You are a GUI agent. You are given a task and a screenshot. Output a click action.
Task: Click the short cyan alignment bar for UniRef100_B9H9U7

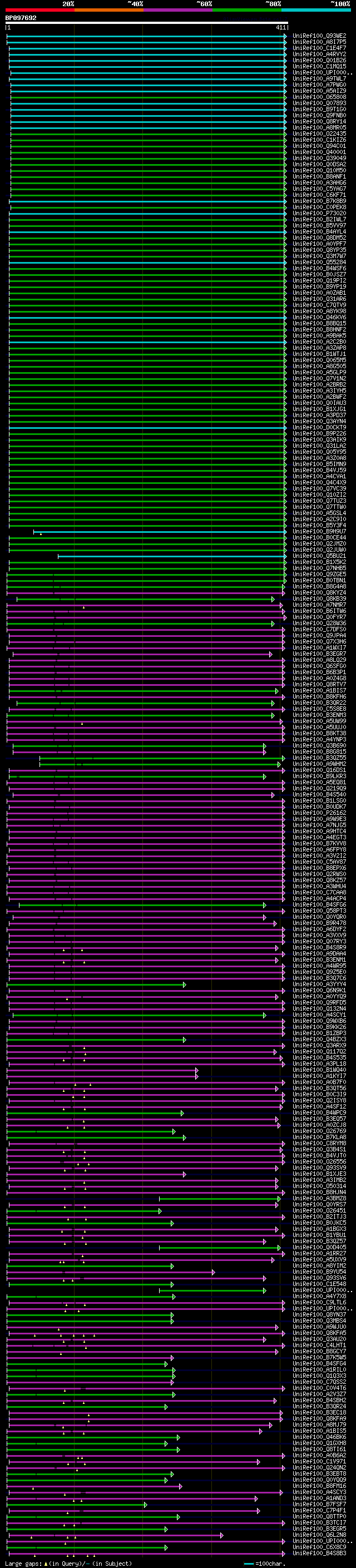160,531
